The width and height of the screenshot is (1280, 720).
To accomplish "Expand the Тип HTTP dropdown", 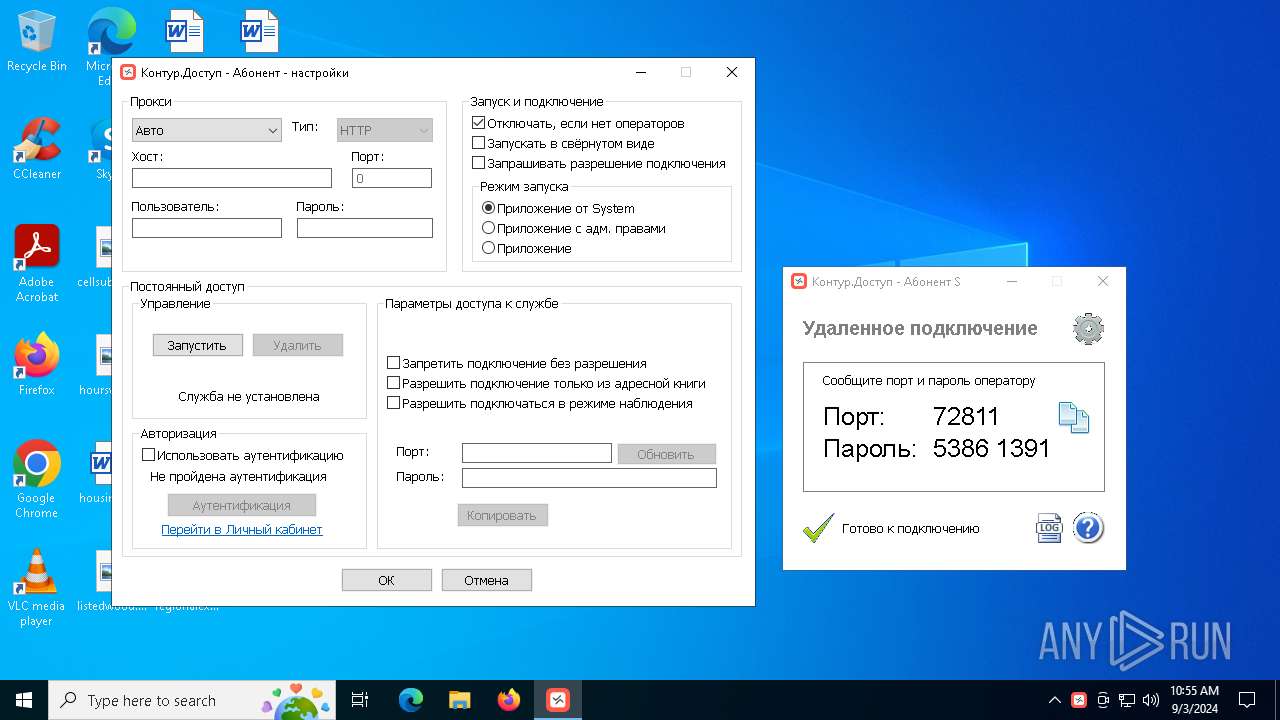I will (385, 130).
